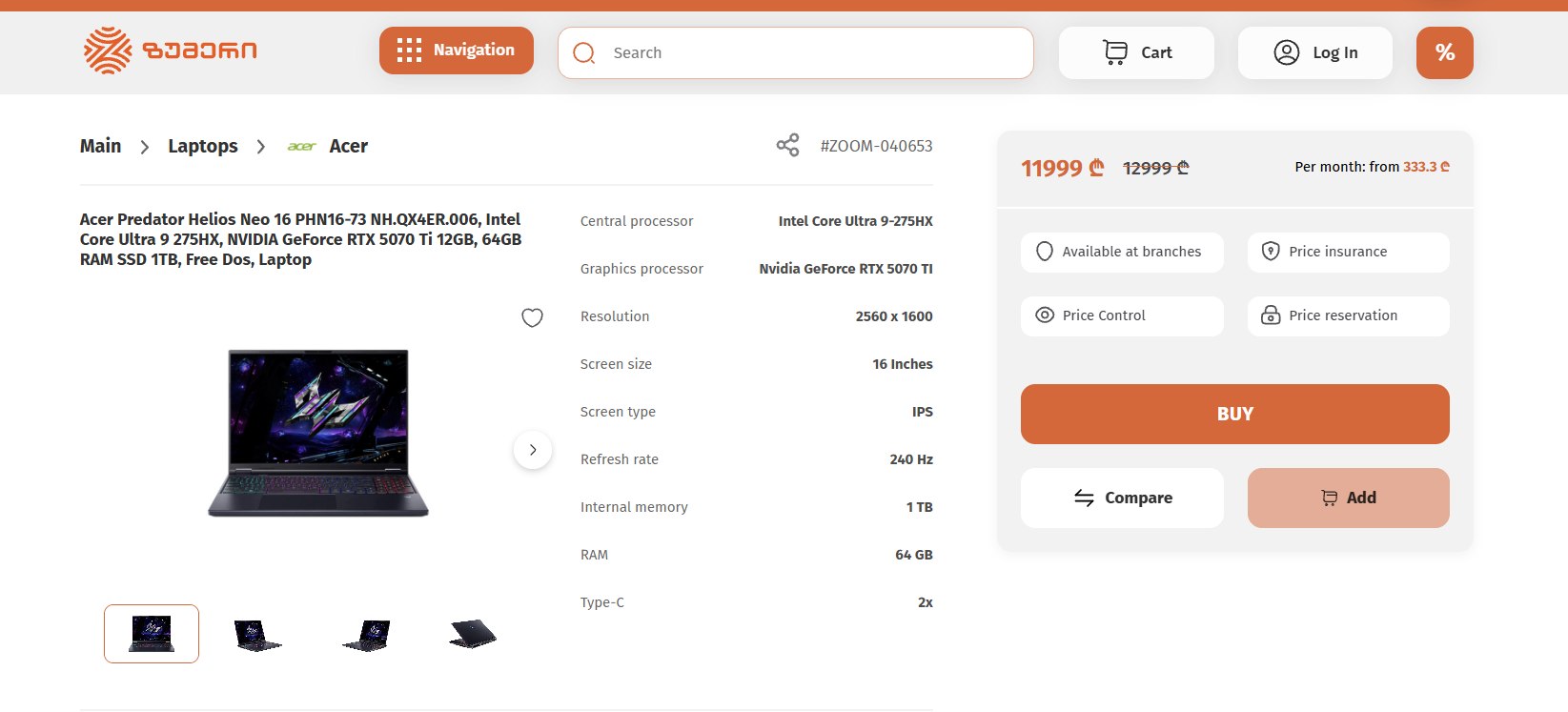The image size is (1568, 712).
Task: Click the main laptop product image
Action: click(x=318, y=433)
